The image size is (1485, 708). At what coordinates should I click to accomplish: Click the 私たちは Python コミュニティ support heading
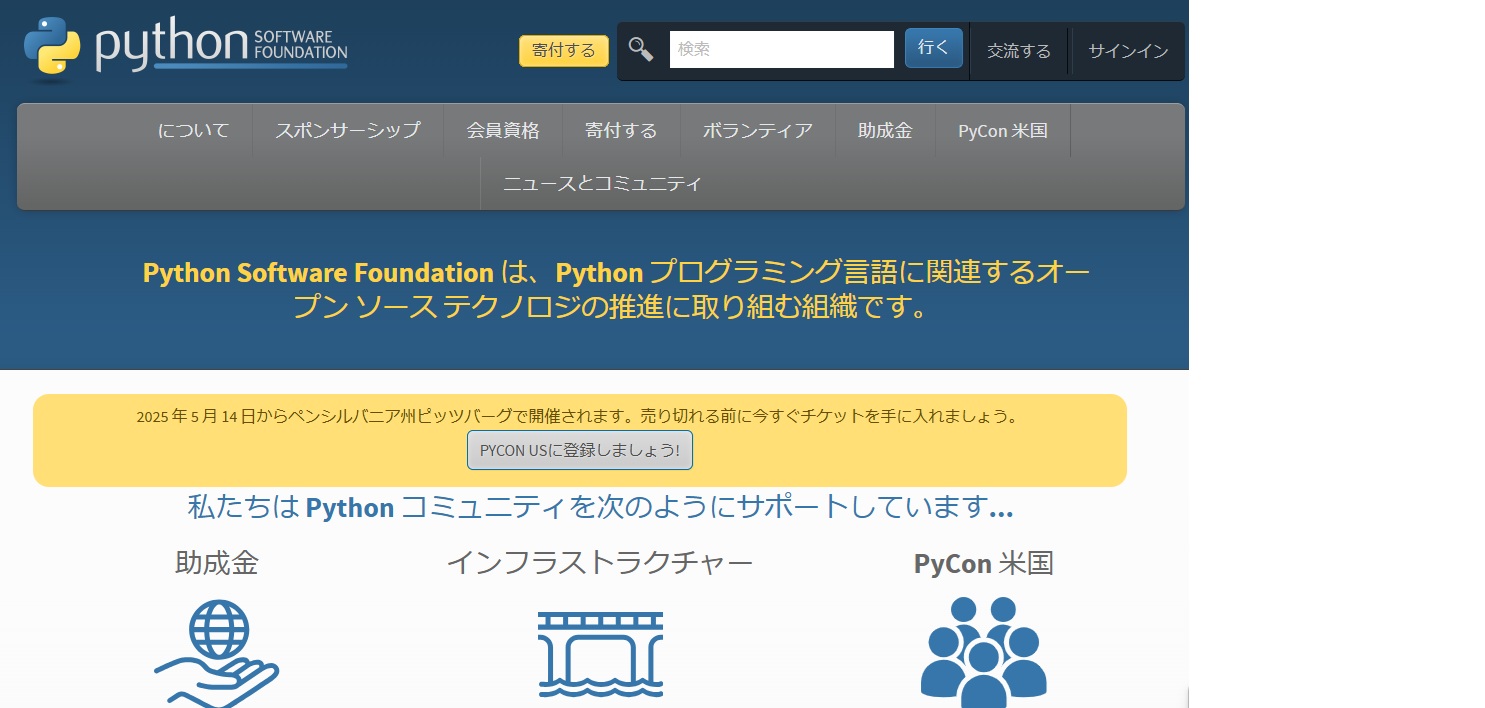tap(600, 507)
